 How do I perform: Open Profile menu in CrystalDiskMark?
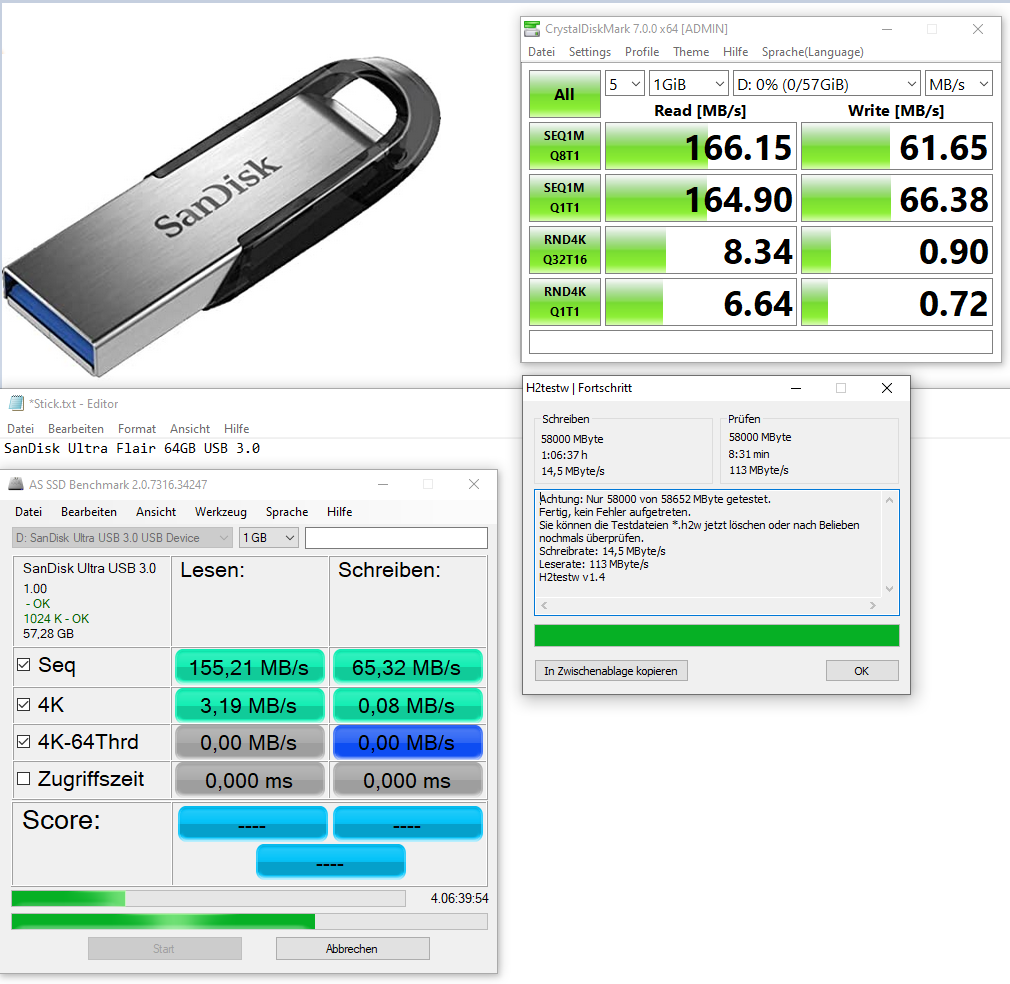(642, 52)
